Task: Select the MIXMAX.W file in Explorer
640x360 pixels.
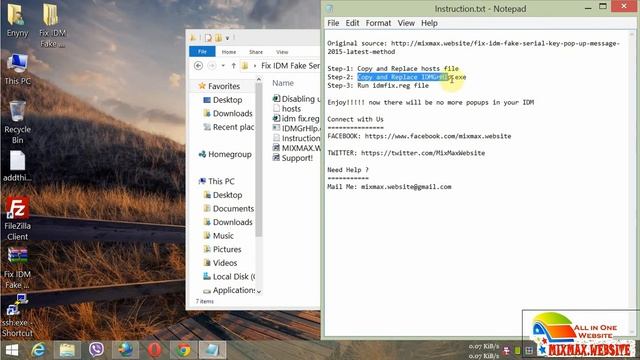Action: coord(296,148)
